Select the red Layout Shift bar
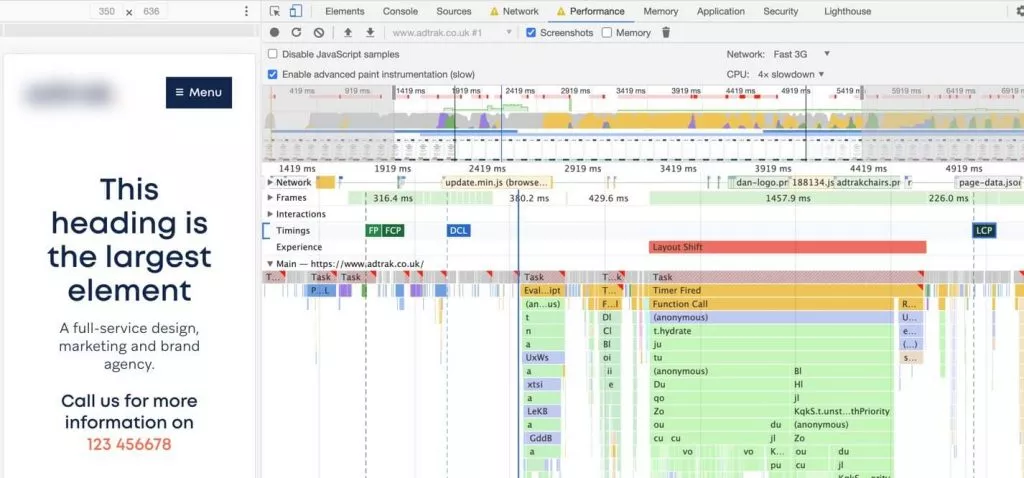The image size is (1024, 478). click(x=787, y=247)
